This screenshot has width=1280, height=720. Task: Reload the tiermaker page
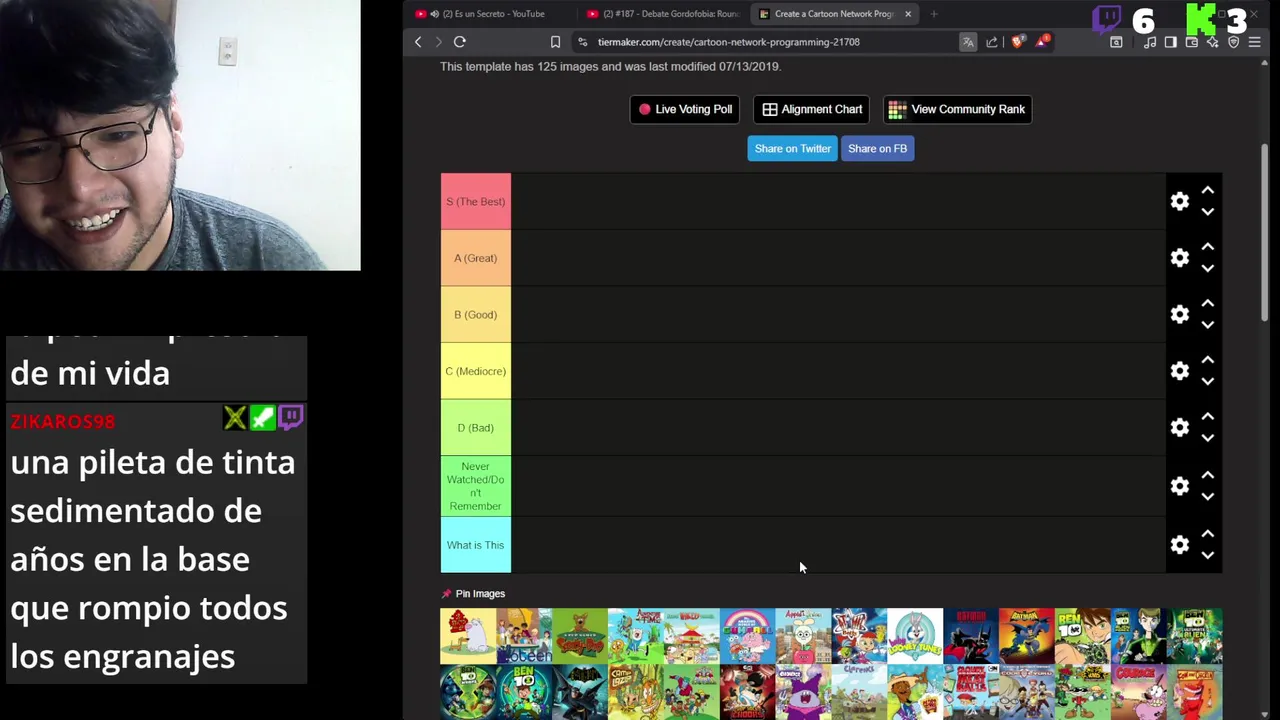[x=460, y=42]
